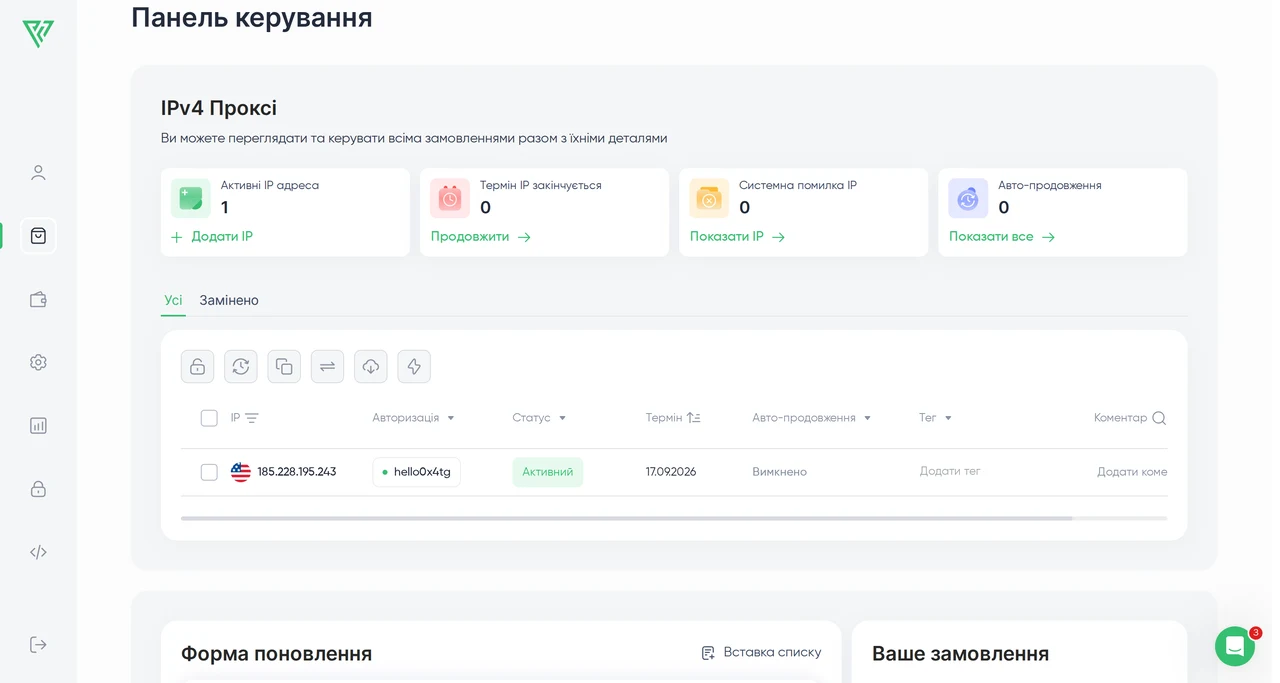The height and width of the screenshot is (683, 1280).
Task: Click the horizontal table scrollbar
Action: 626,518
